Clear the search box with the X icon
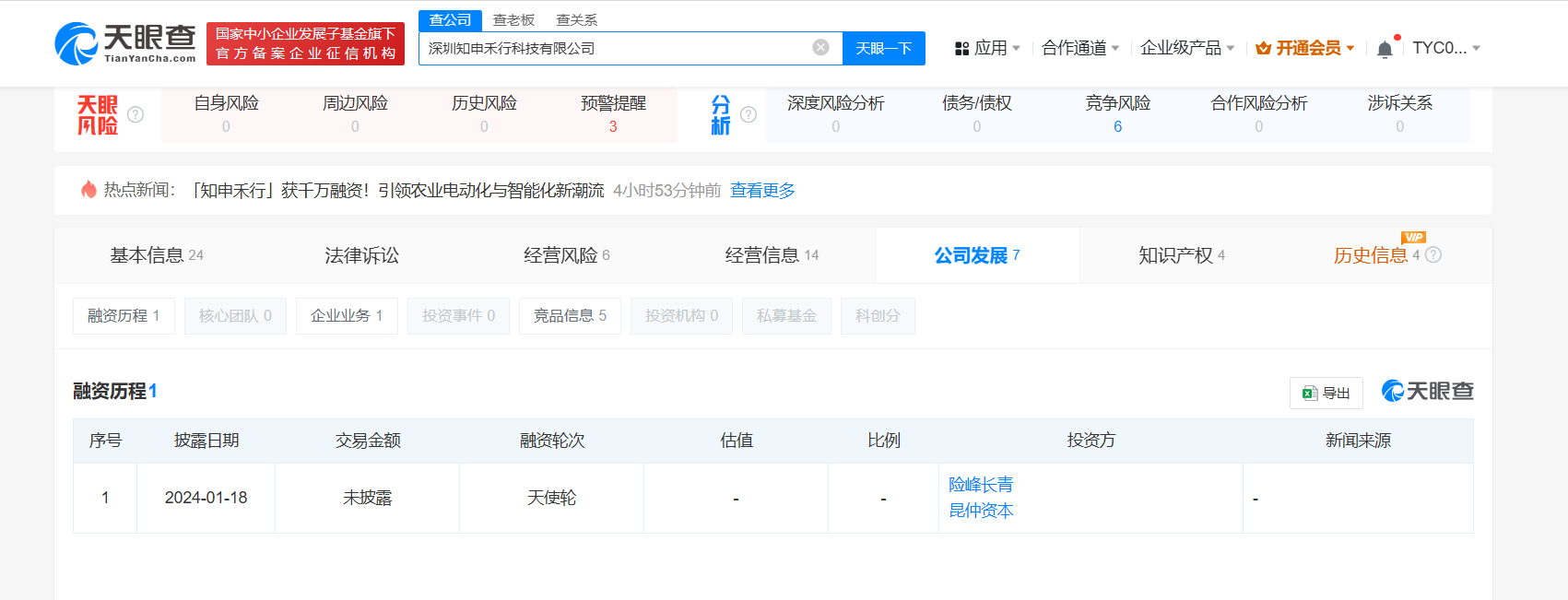The width and height of the screenshot is (1568, 600). [820, 48]
